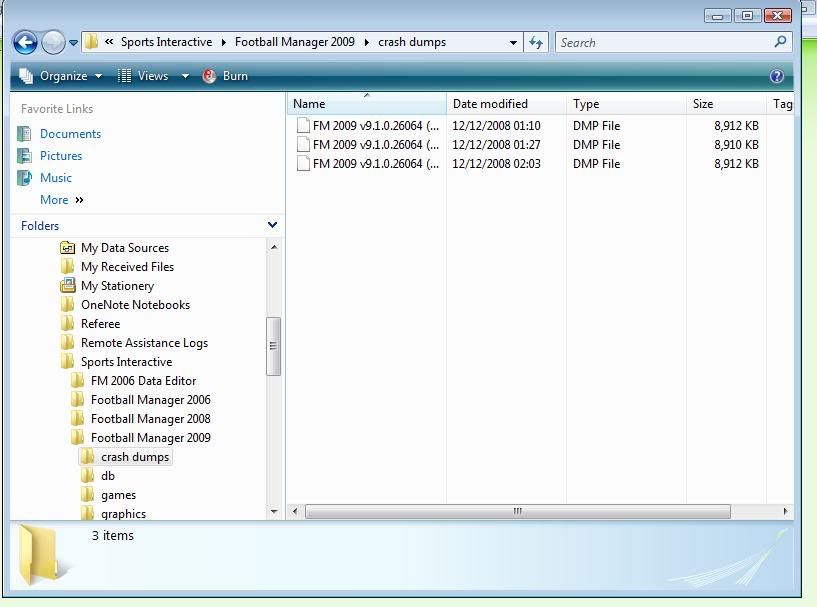Screen dimensions: 817x607
Task: Select graphics folder in tree
Action: pos(123,514)
